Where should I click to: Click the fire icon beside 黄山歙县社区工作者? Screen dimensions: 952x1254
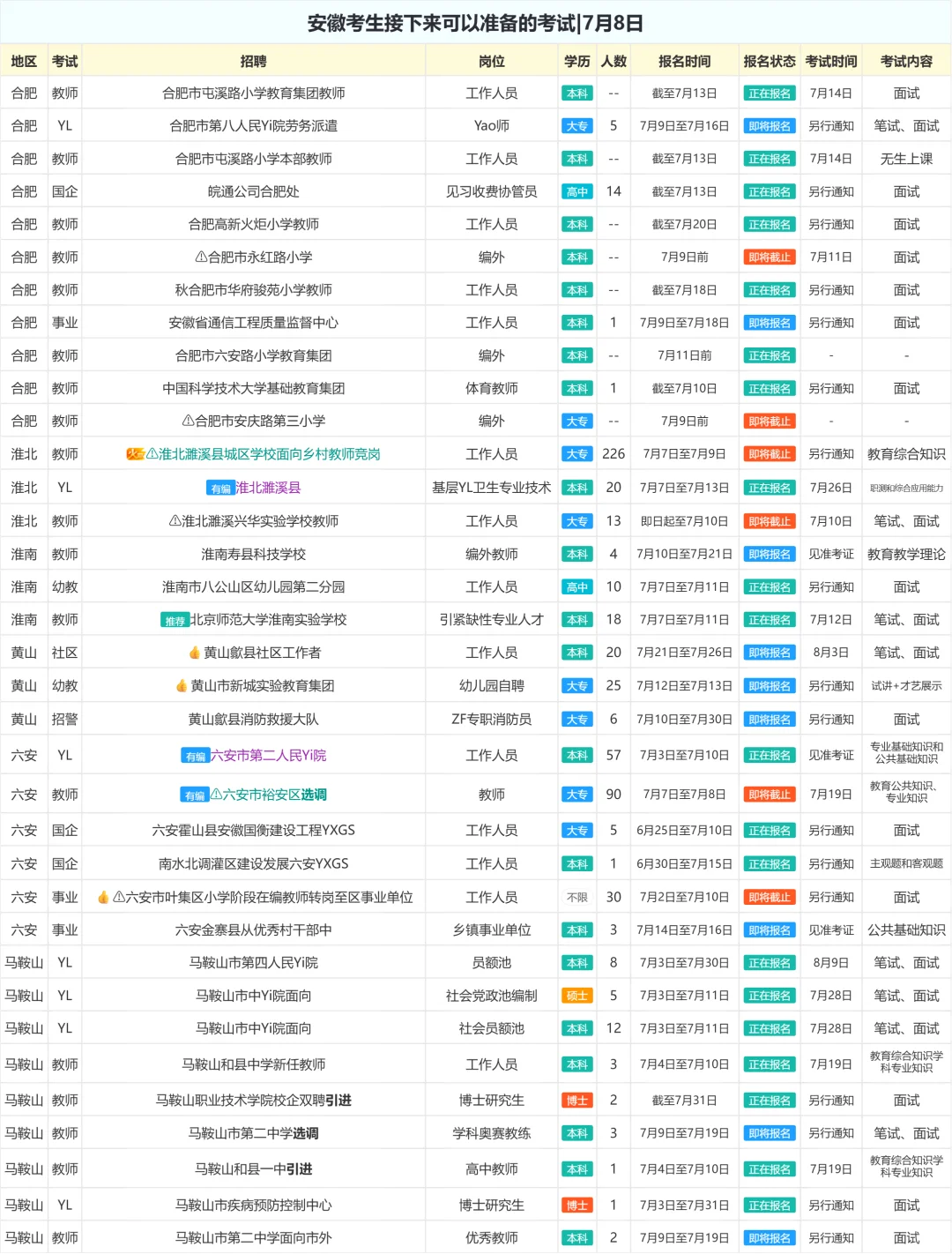[x=195, y=653]
